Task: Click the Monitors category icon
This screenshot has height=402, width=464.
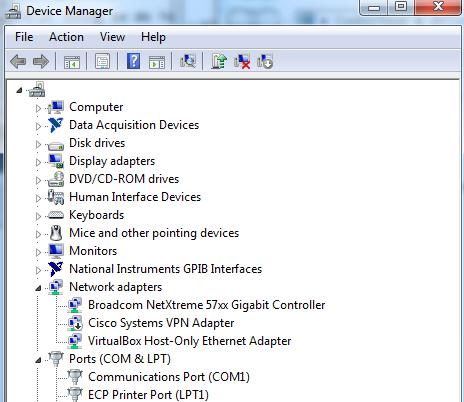Action: 56,251
